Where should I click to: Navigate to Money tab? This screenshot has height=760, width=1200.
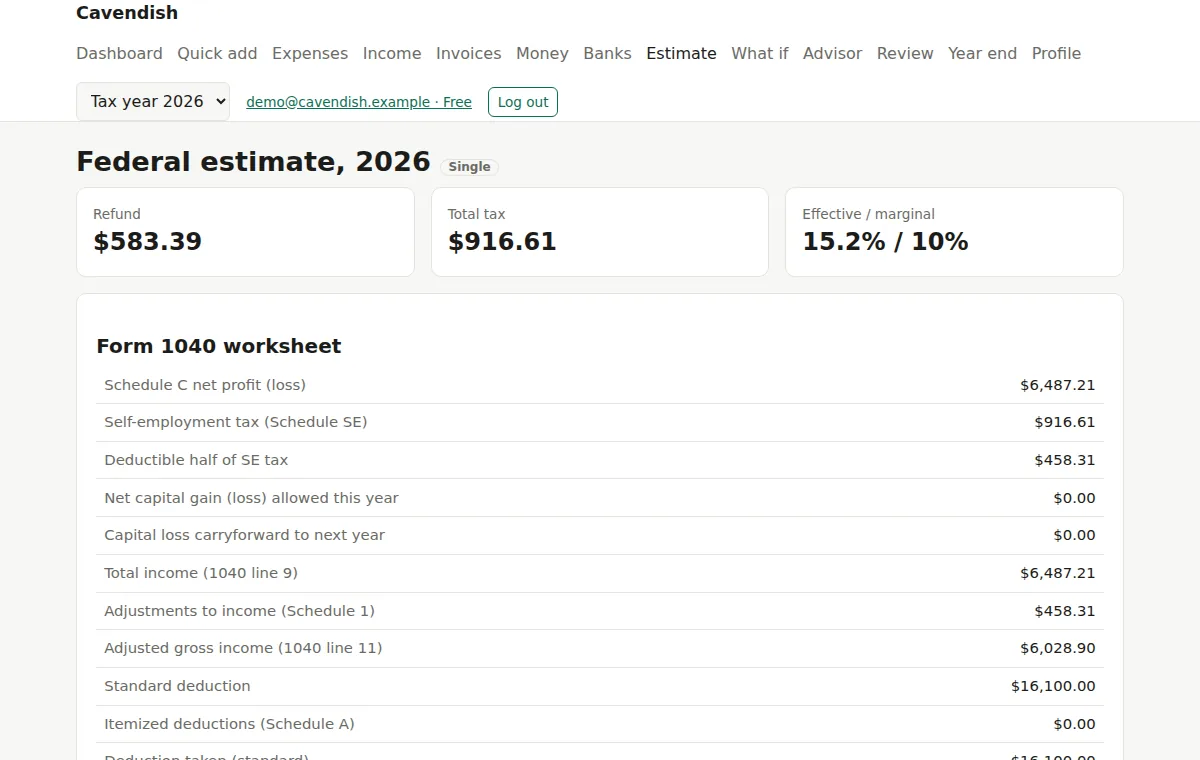[x=542, y=53]
